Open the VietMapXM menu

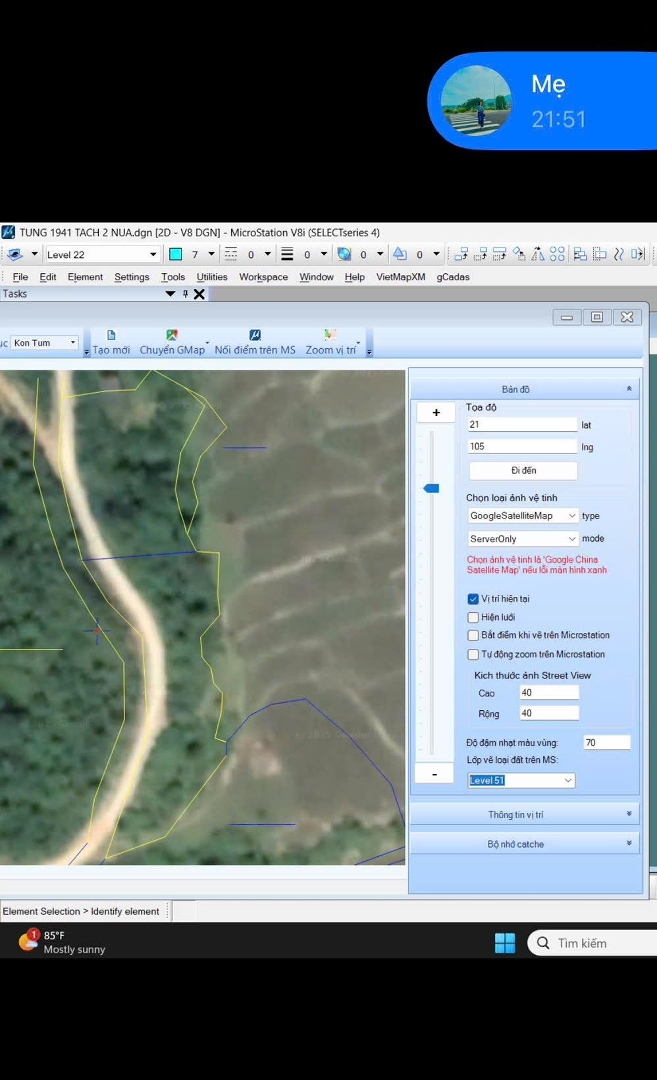click(400, 277)
